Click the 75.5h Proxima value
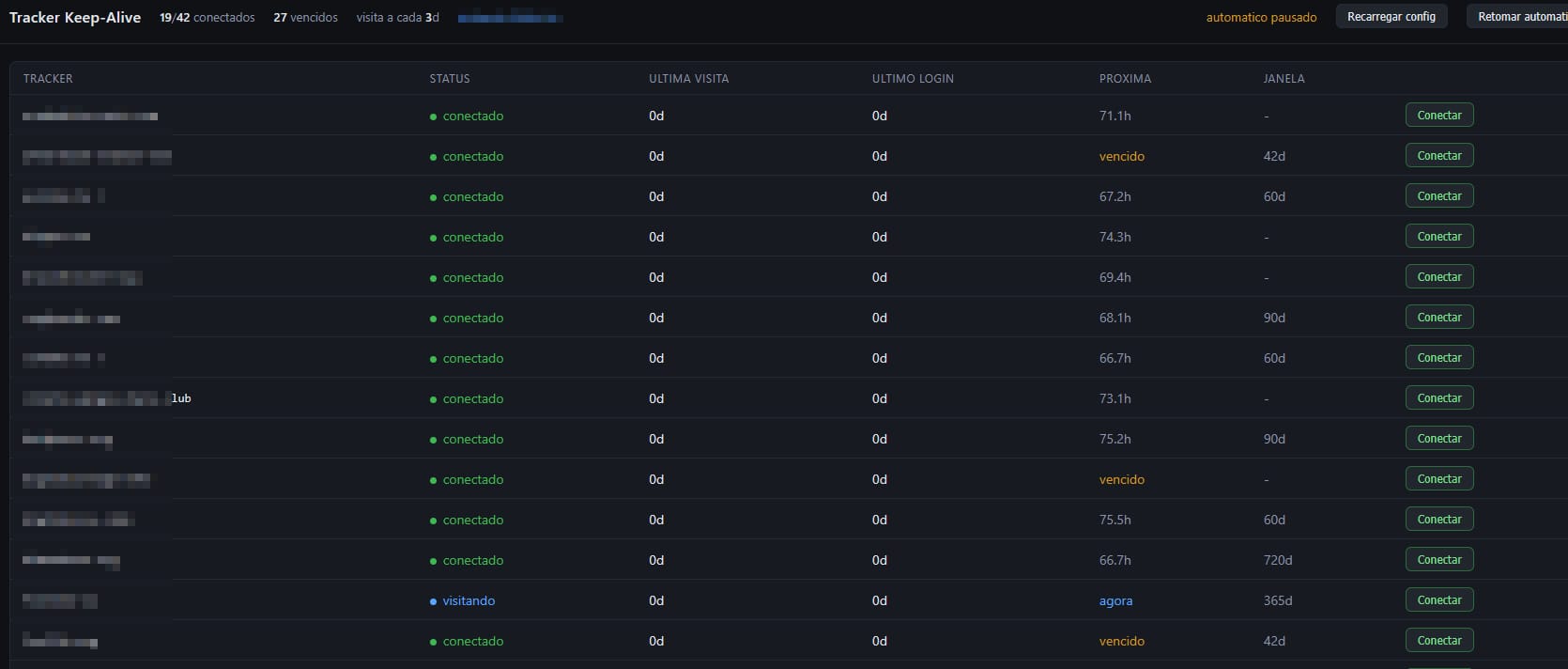1568x669 pixels. tap(1115, 520)
